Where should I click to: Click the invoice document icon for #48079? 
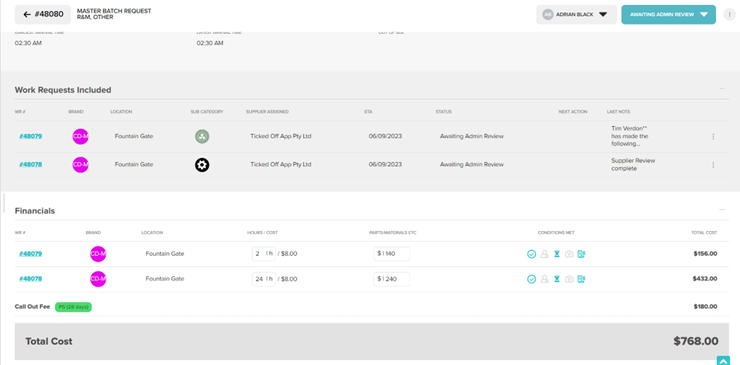tap(581, 254)
